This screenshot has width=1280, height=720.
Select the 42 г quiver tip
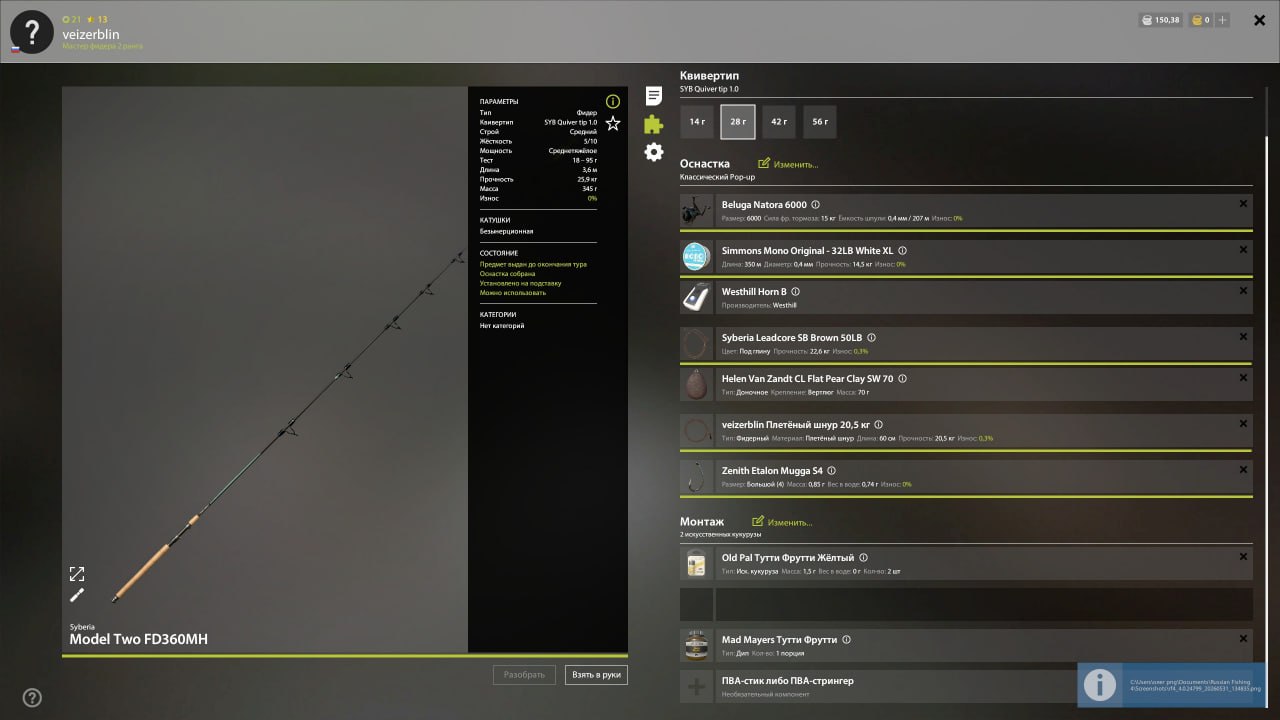coord(779,122)
